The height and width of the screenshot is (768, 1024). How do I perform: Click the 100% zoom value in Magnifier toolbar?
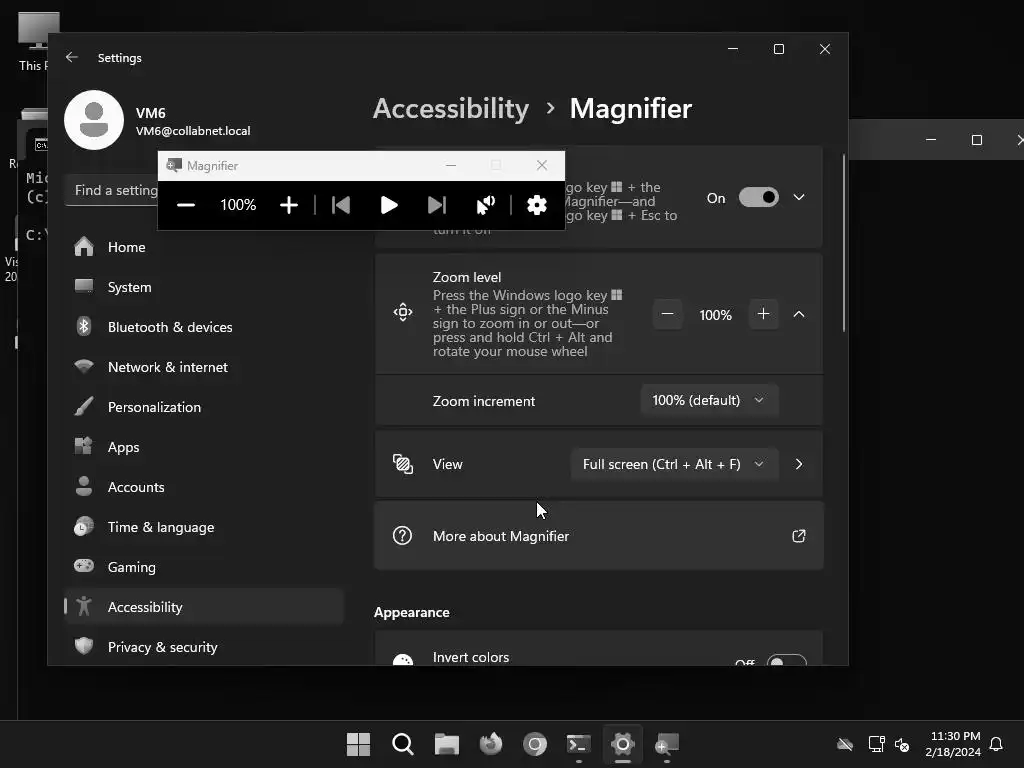pyautogui.click(x=238, y=205)
